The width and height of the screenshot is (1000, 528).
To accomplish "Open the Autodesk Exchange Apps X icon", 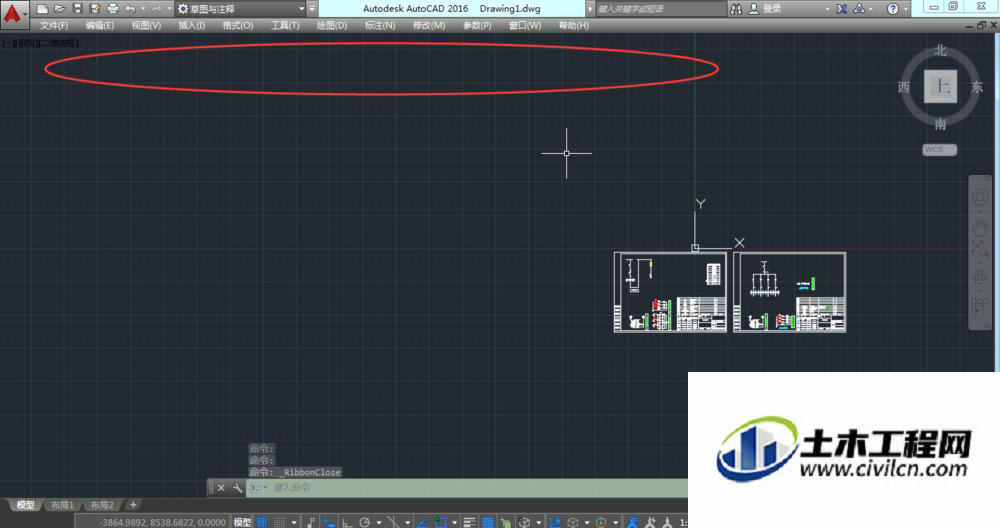I will point(842,8).
